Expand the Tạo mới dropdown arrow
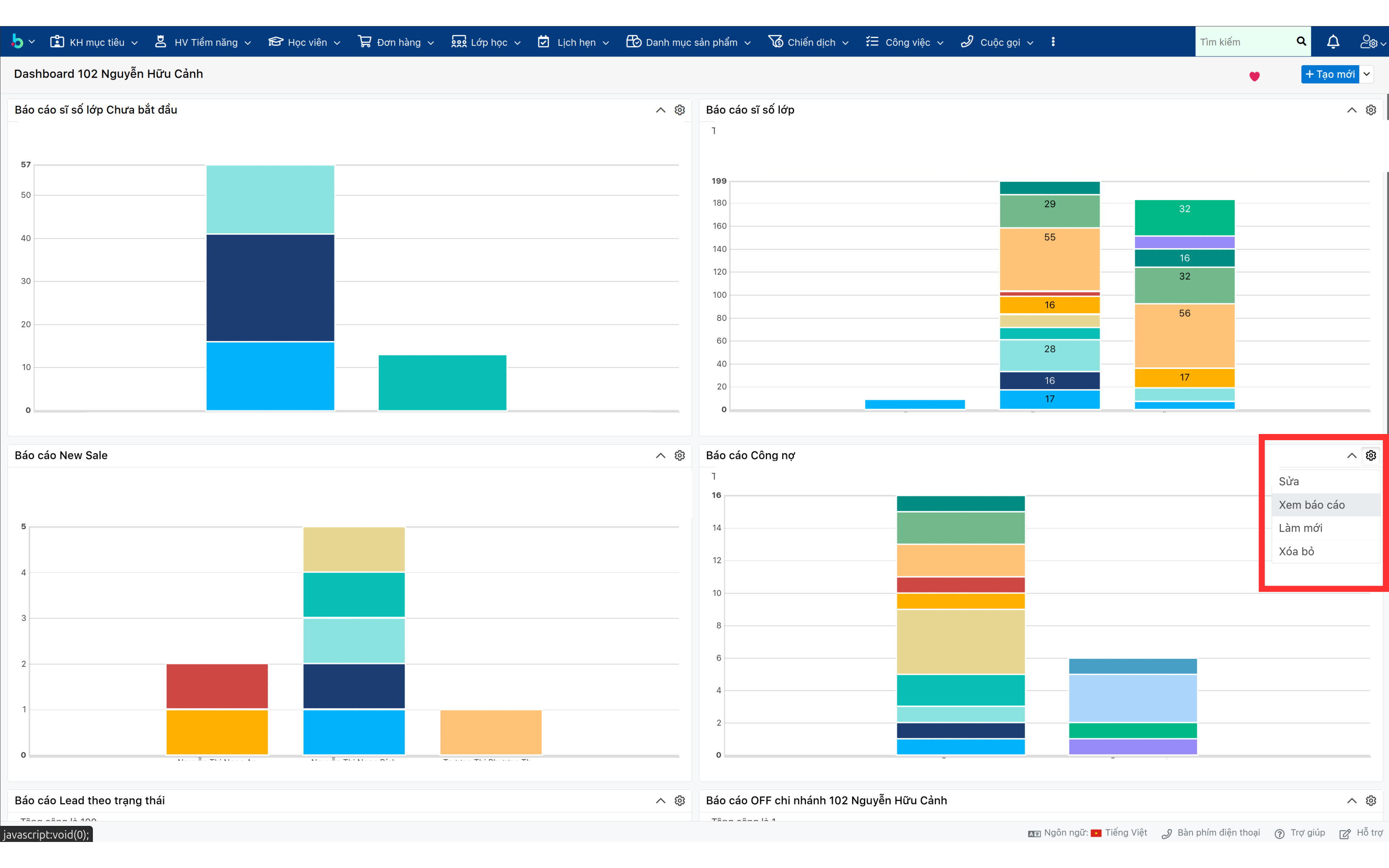Screen dimensions: 1389x868 1367,74
